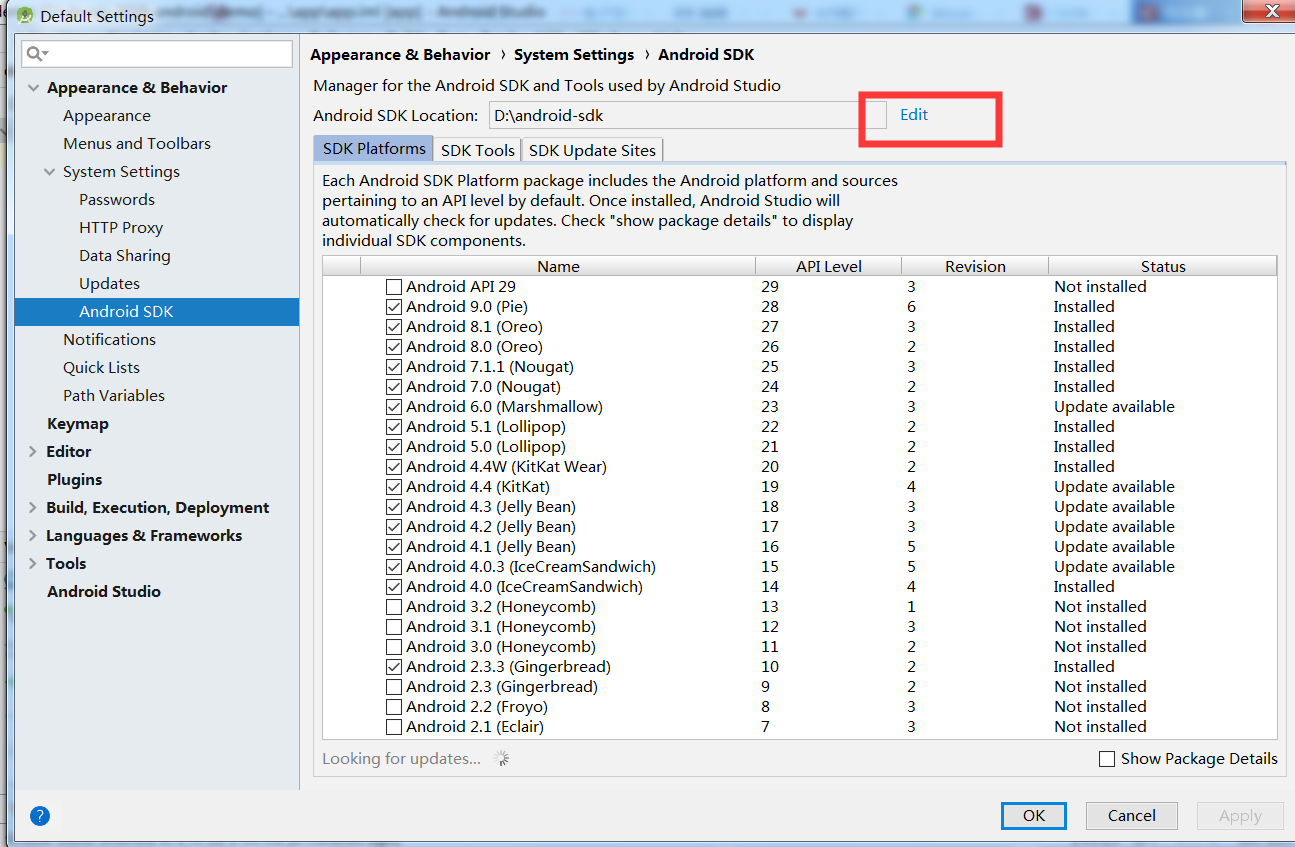Toggle Android 6.0 (Marshmallow) checkbox
The width and height of the screenshot is (1295, 847).
click(x=394, y=407)
